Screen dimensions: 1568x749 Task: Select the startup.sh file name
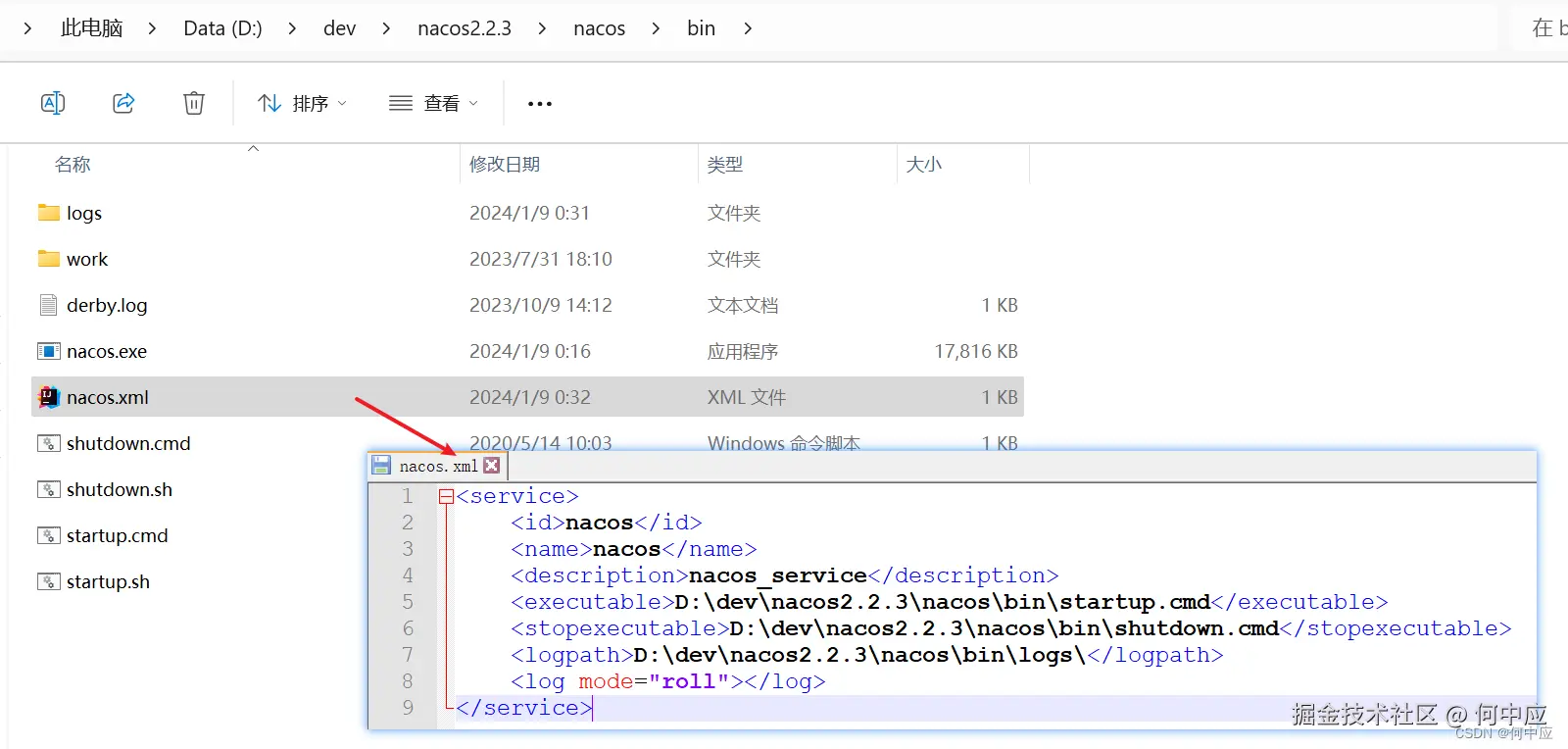click(108, 581)
